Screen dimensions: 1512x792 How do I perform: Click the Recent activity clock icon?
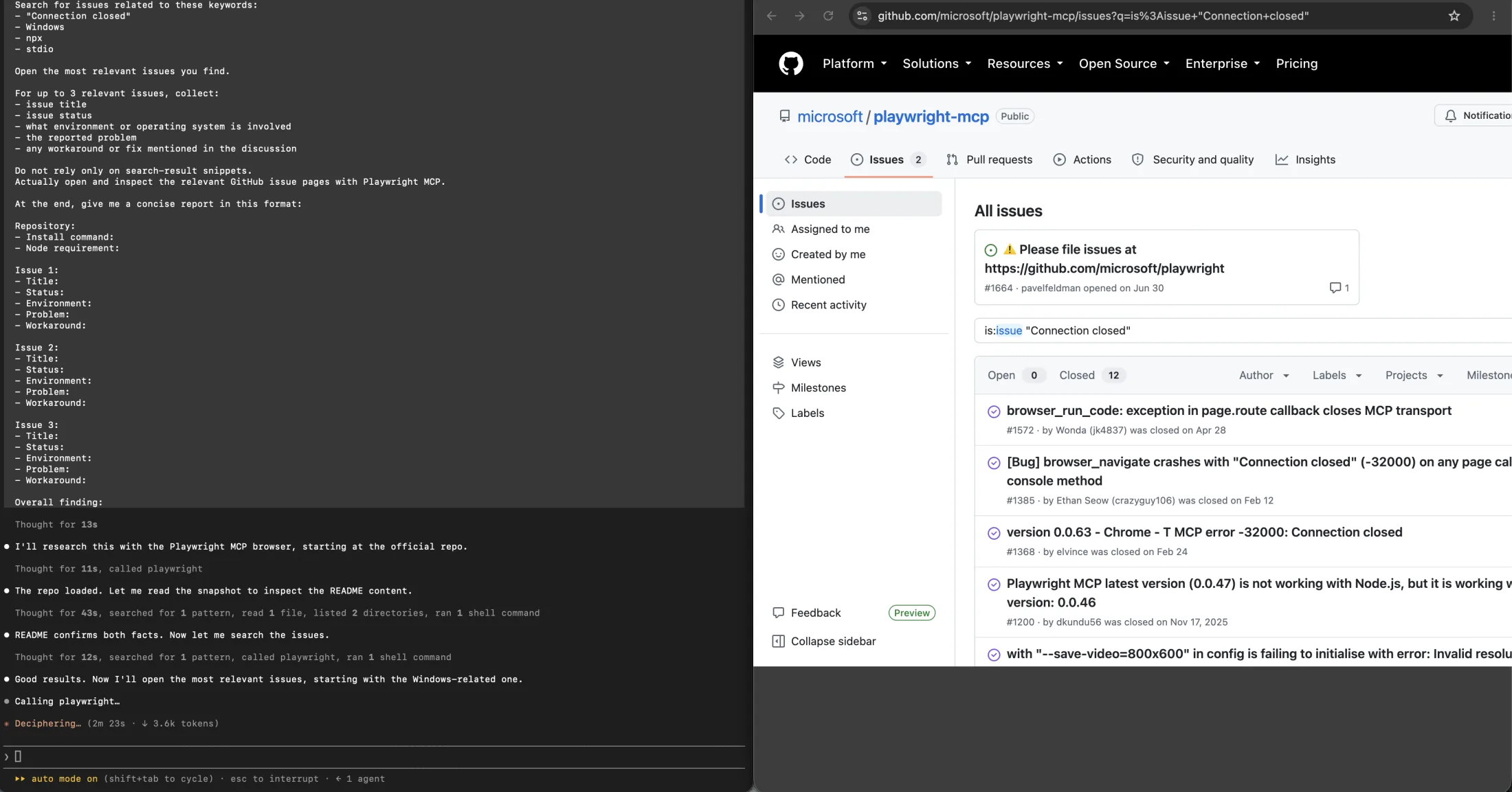[778, 305]
